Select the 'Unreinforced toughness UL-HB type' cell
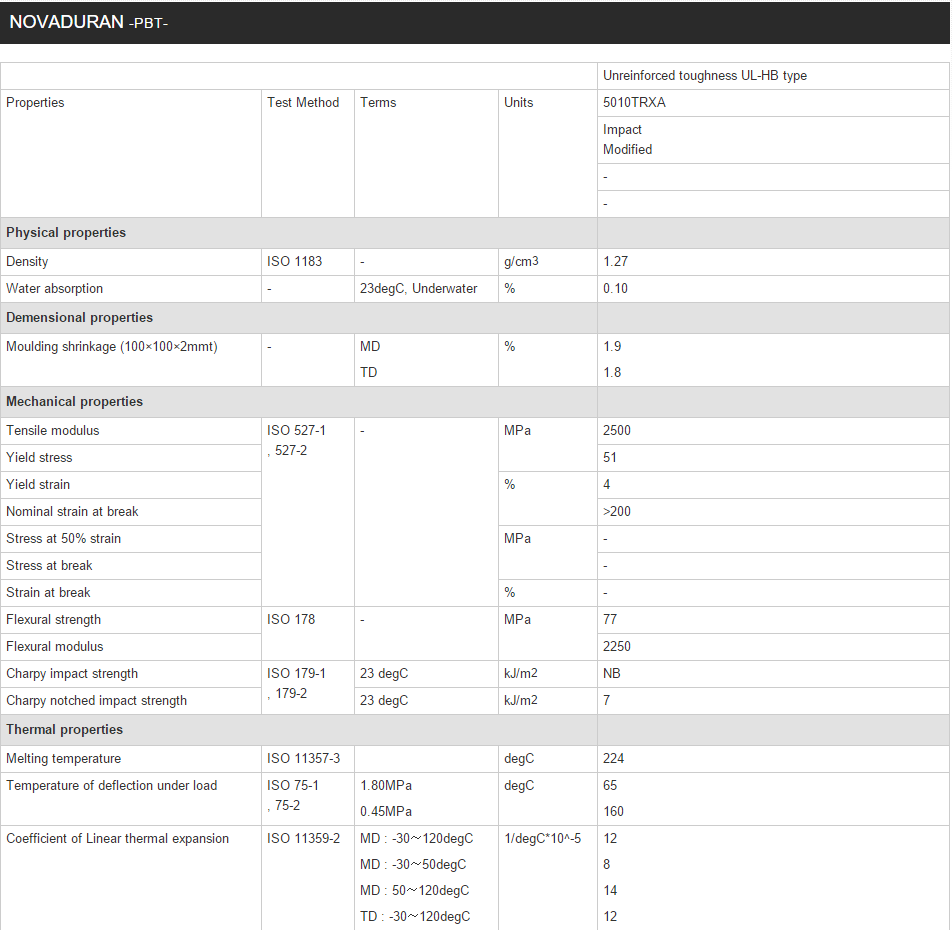952x930 pixels. point(774,76)
